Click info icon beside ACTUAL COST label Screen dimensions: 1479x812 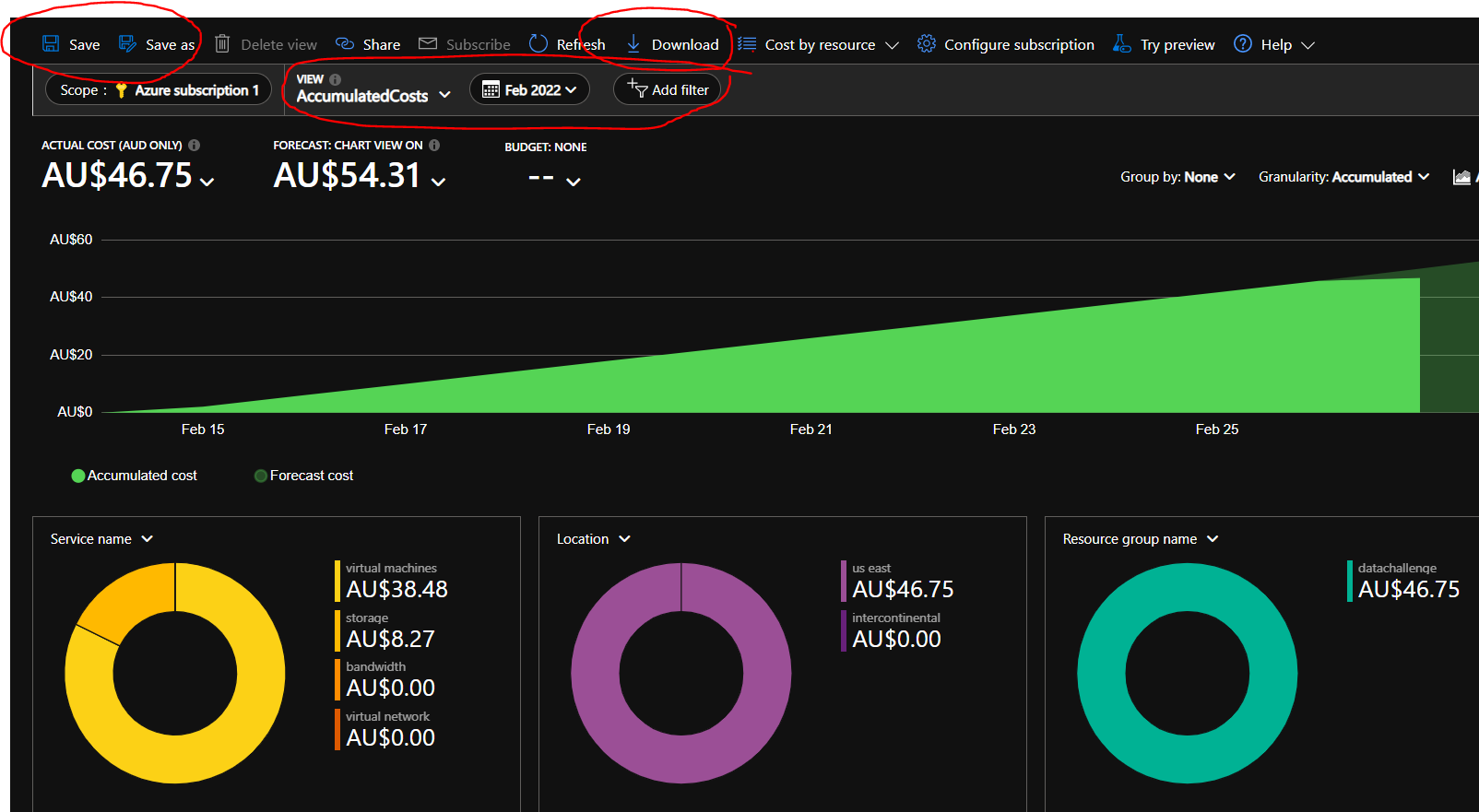(x=194, y=145)
